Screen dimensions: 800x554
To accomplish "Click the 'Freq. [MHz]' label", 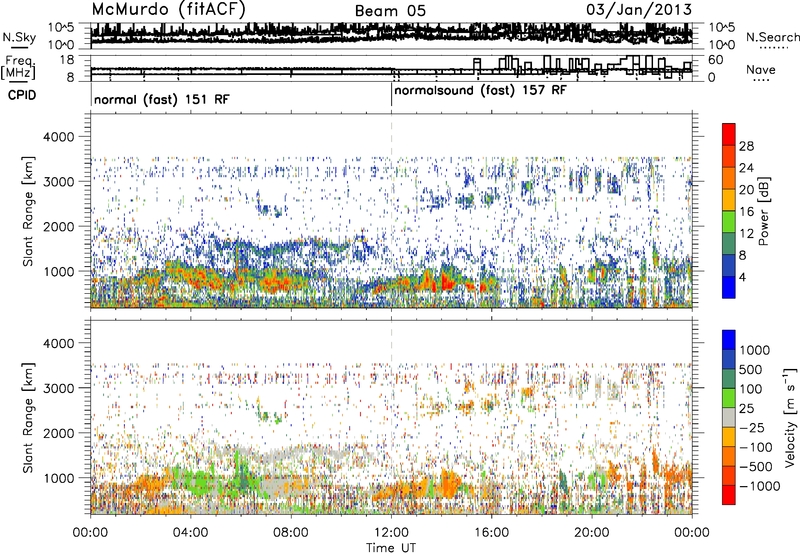I will (x=18, y=67).
